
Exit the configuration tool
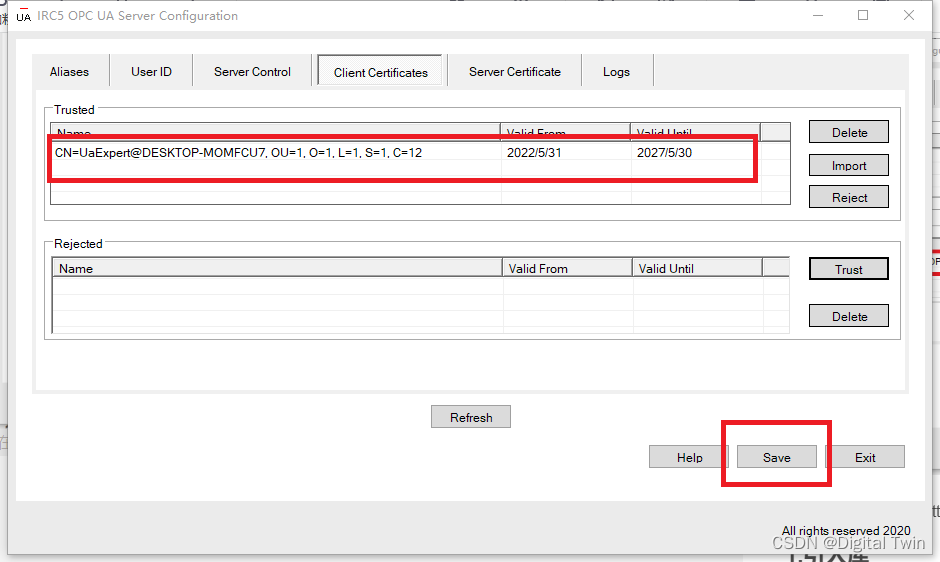pyautogui.click(x=864, y=457)
